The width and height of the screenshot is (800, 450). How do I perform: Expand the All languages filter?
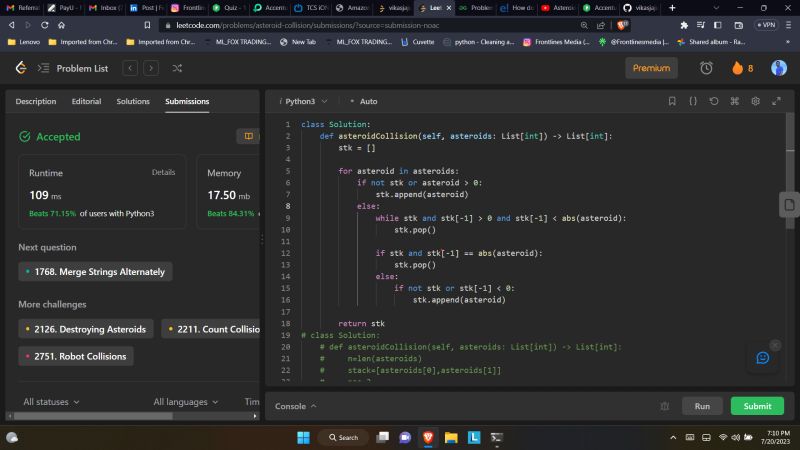(x=186, y=402)
